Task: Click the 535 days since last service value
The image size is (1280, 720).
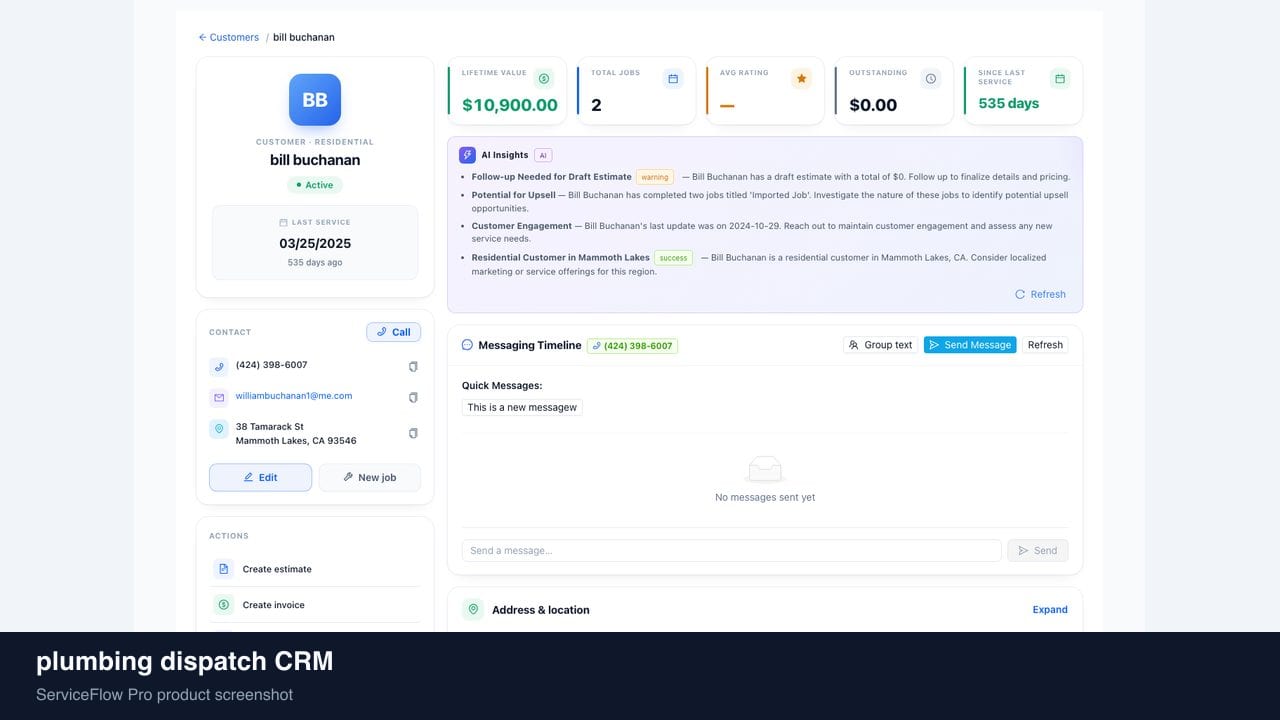Action: 1008,103
